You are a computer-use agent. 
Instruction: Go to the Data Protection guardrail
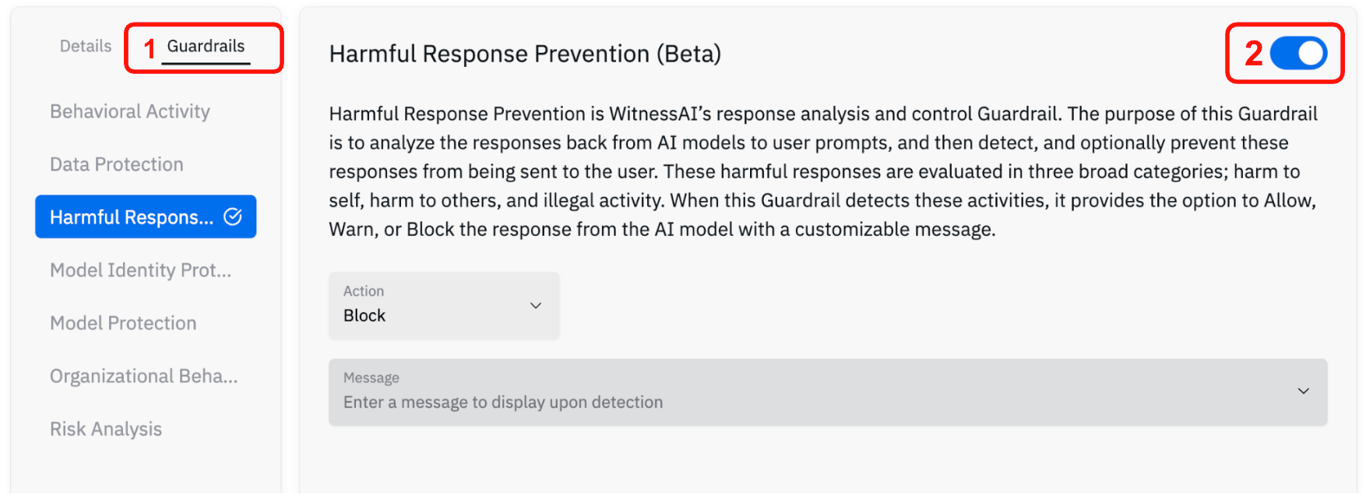coord(117,164)
